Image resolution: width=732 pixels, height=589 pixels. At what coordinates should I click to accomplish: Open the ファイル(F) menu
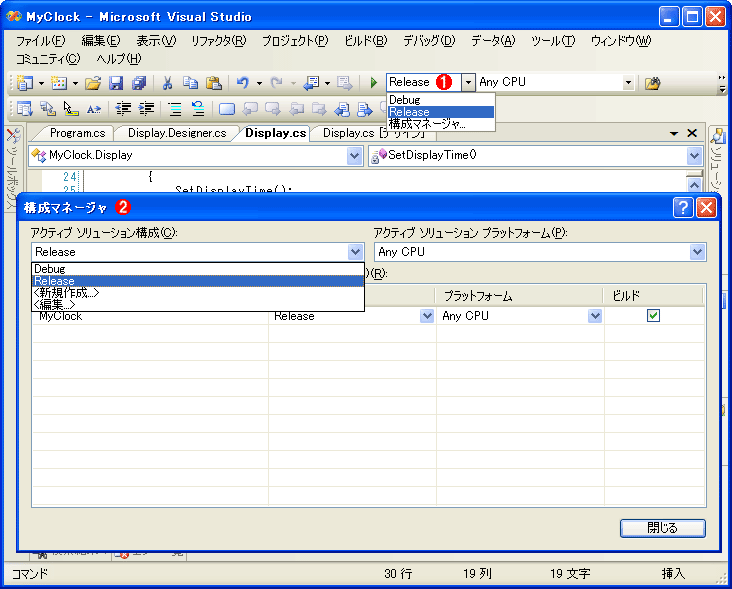pyautogui.click(x=41, y=41)
